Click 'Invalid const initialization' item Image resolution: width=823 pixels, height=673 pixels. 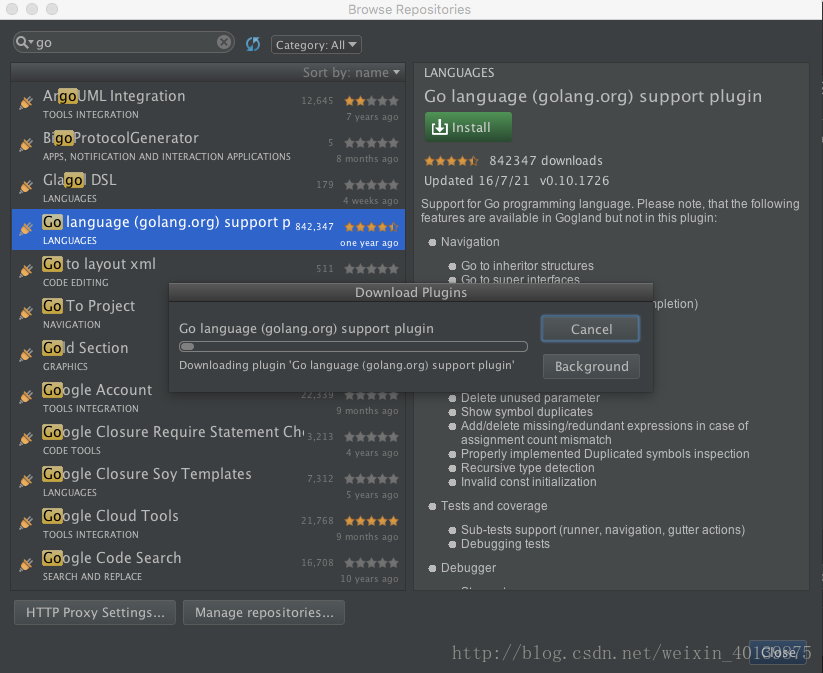click(x=529, y=482)
